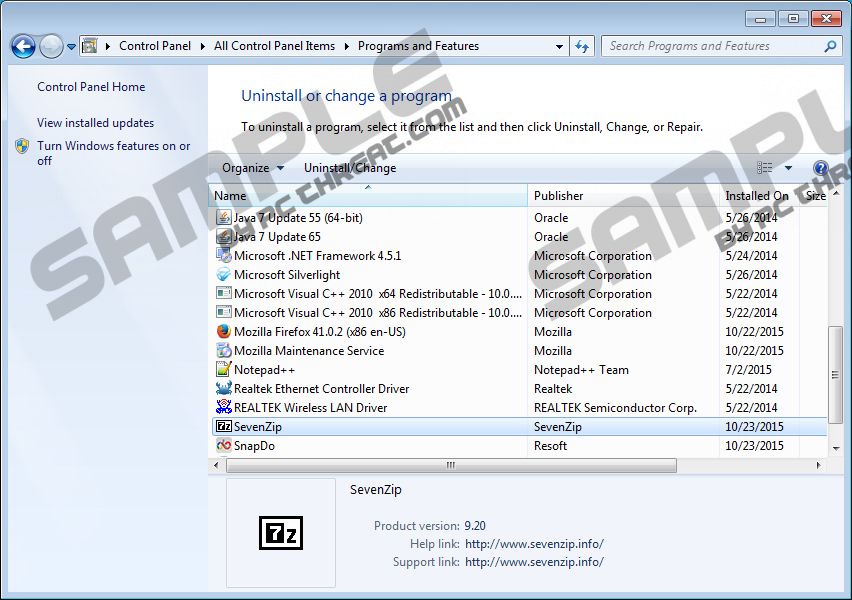Screen dimensions: 852x600
Task: Click the Control Panel address bar icon
Action: (90, 46)
